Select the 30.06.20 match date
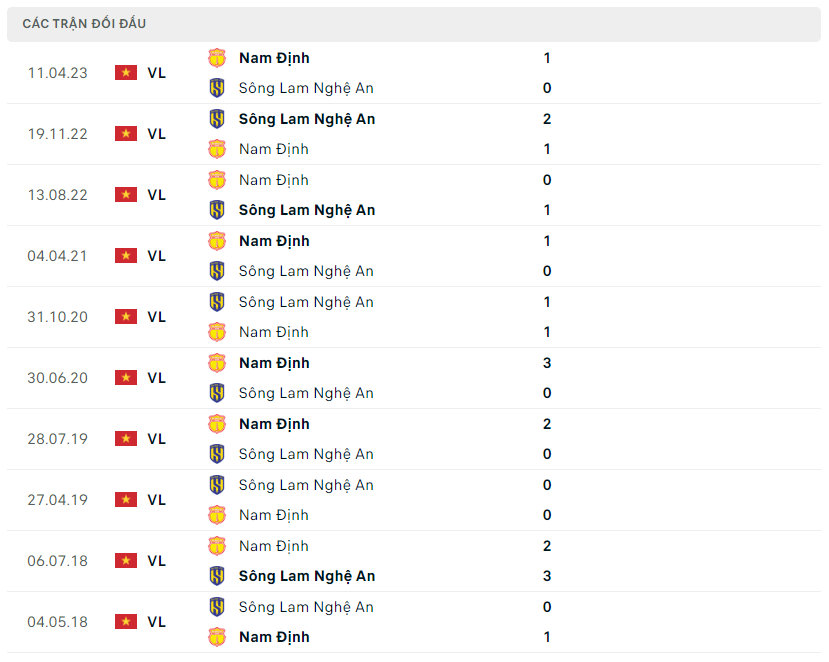Screen dimensions: 829x662 tap(58, 378)
